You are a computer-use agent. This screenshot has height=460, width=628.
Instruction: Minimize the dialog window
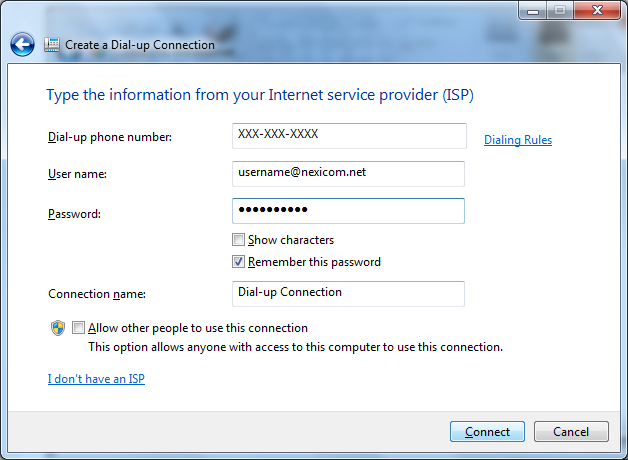(532, 10)
